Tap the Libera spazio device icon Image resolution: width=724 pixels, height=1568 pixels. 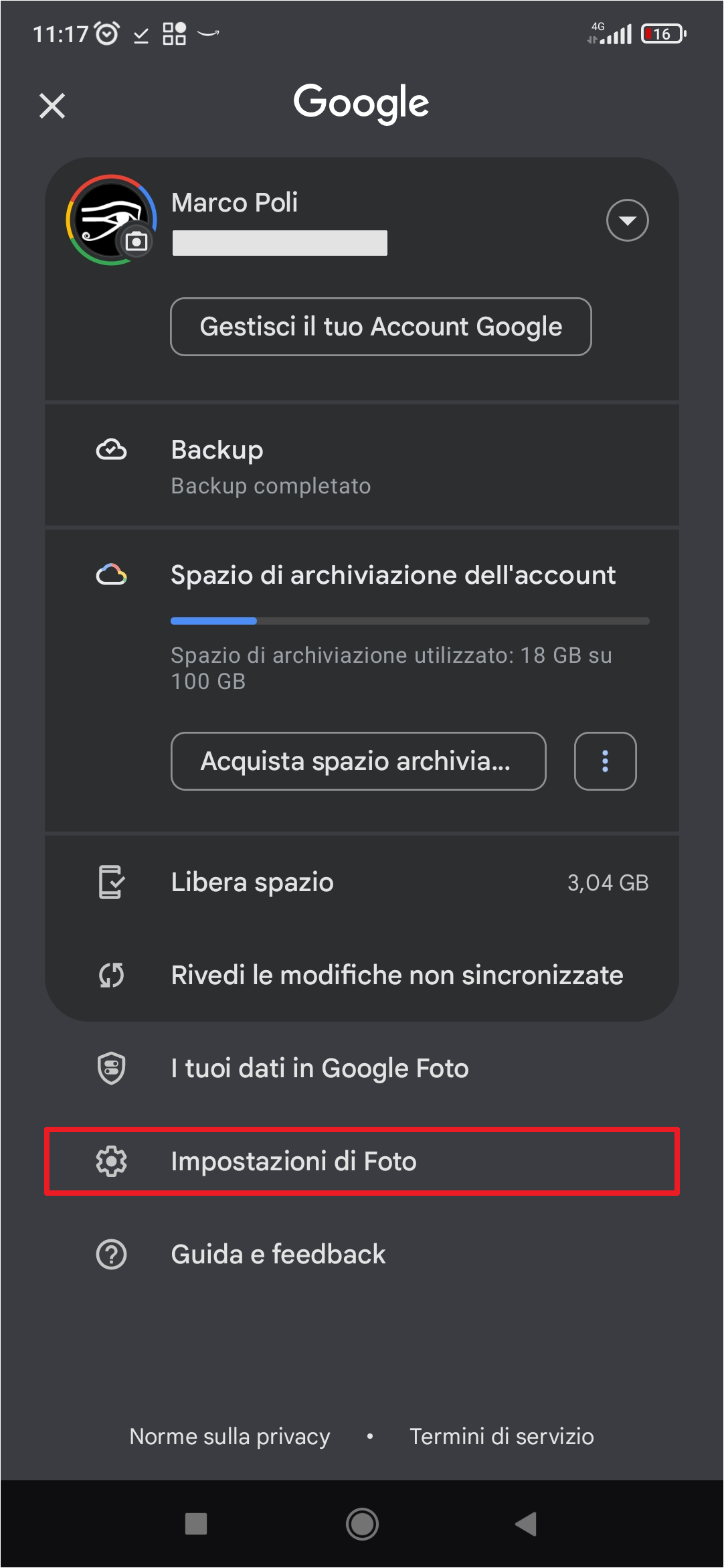pos(111,882)
